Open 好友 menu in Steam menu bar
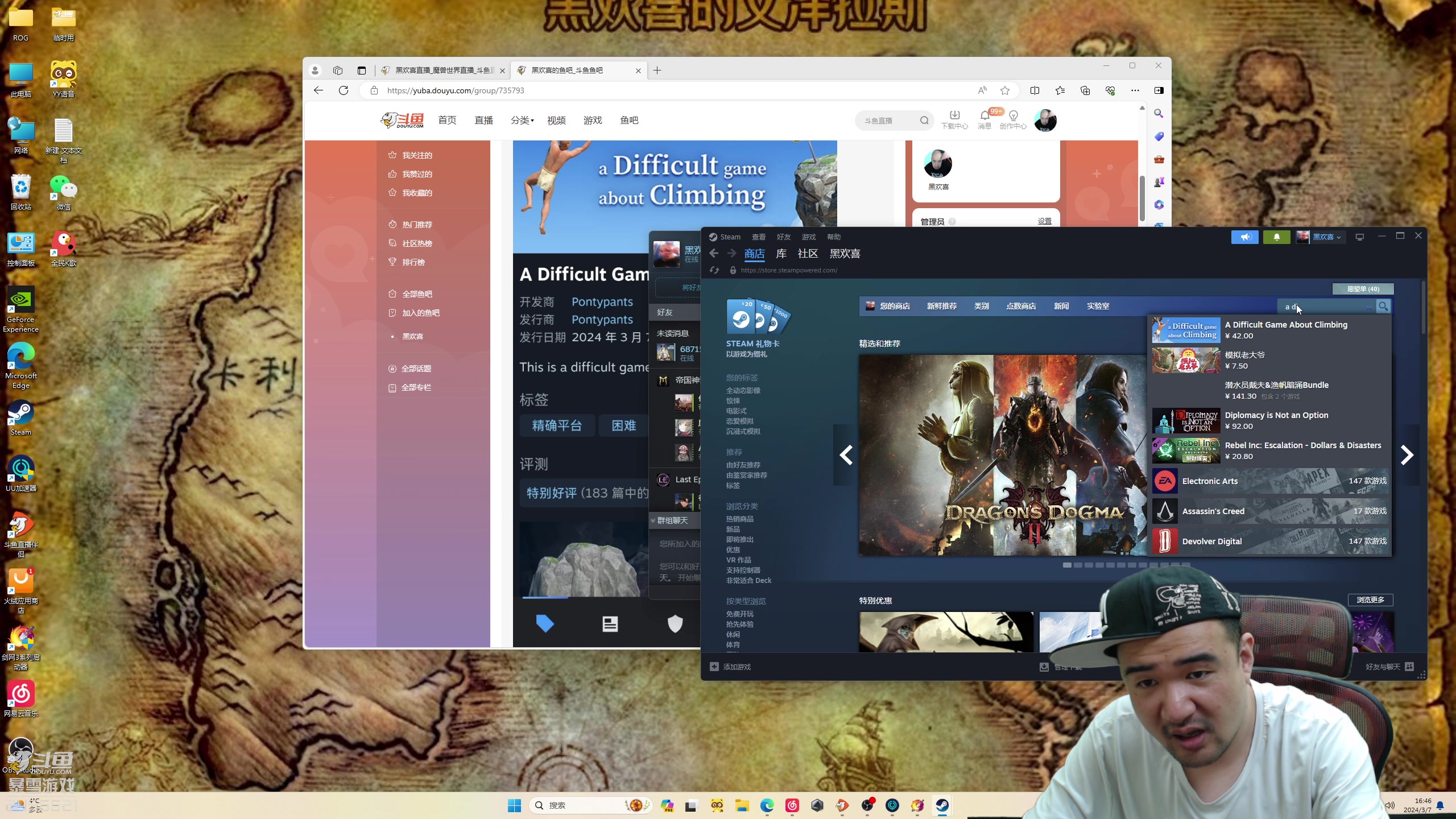 point(784,237)
